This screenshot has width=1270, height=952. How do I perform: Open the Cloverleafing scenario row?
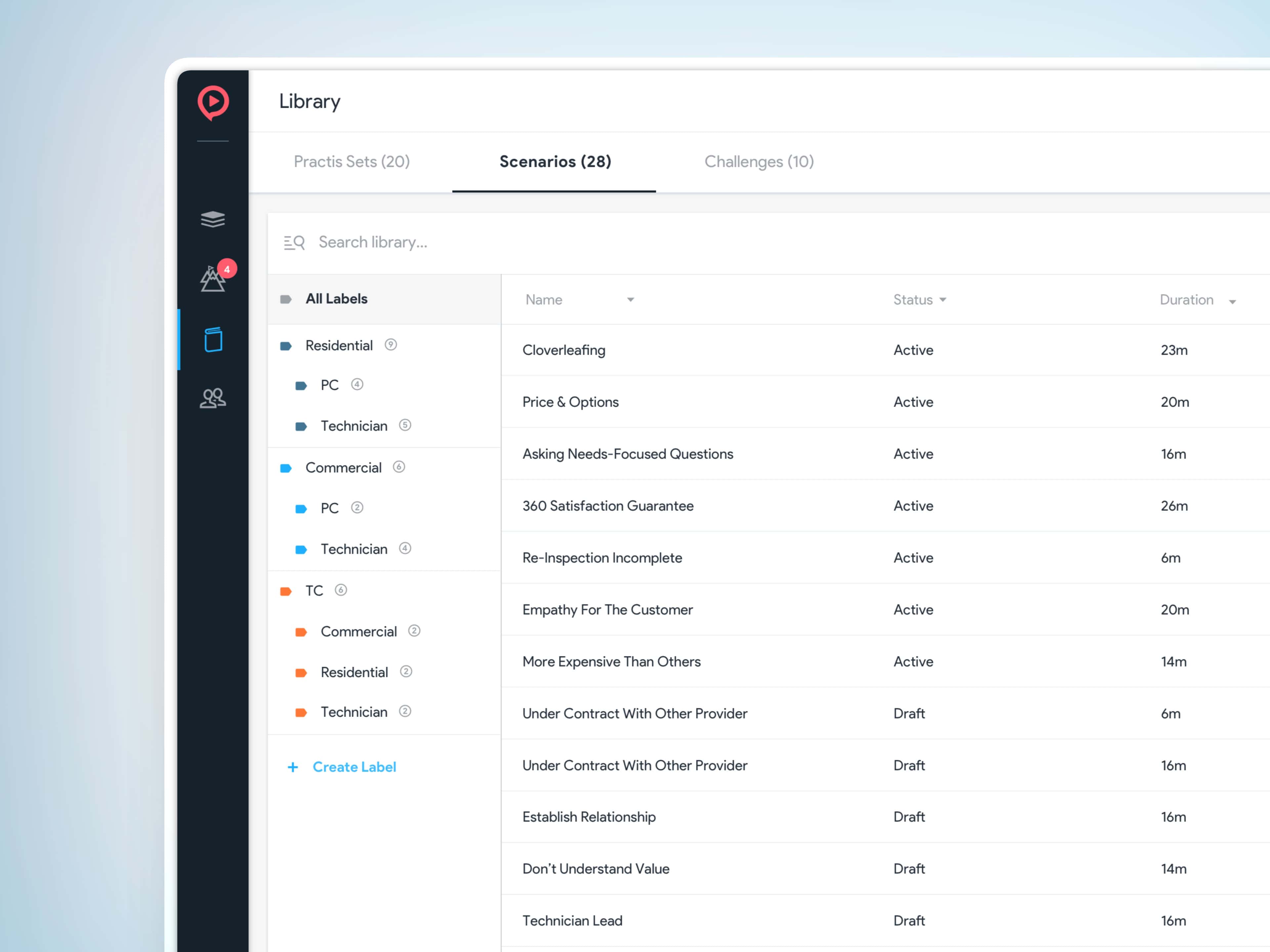pyautogui.click(x=564, y=350)
